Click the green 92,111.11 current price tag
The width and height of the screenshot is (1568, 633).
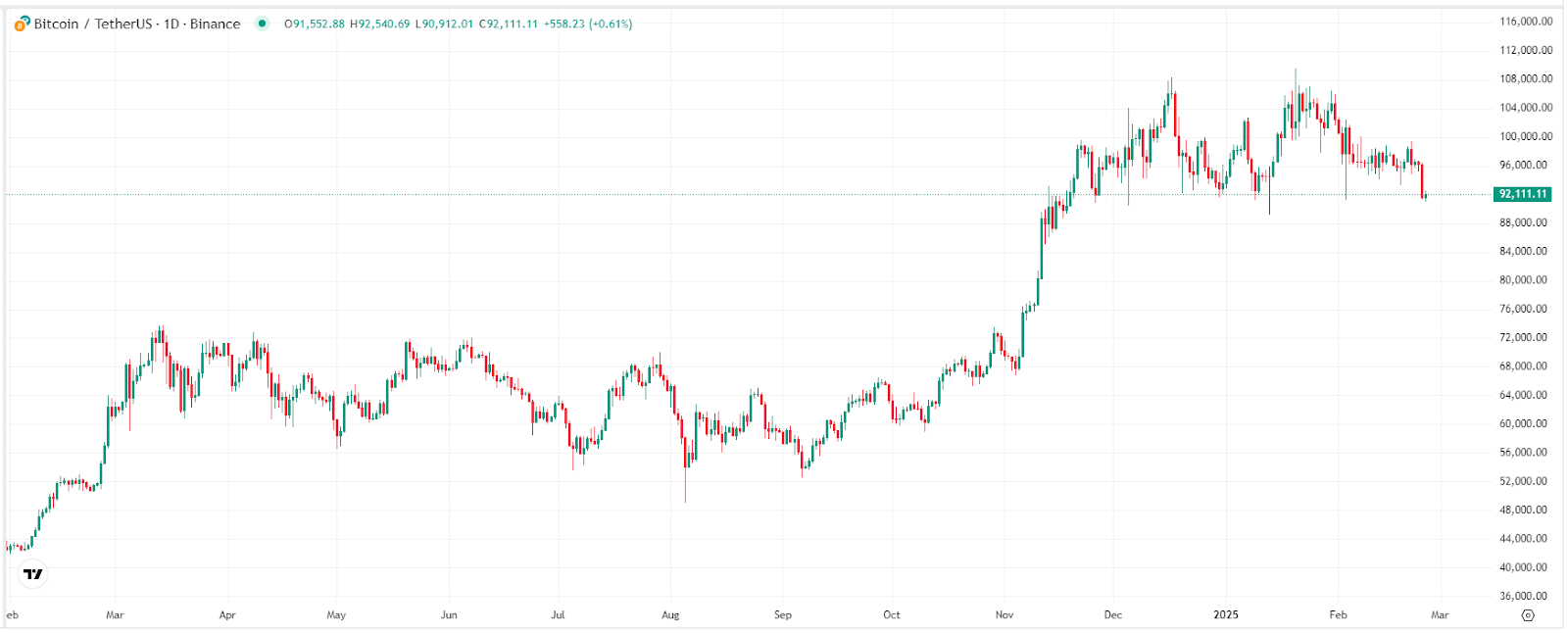pyautogui.click(x=1523, y=194)
